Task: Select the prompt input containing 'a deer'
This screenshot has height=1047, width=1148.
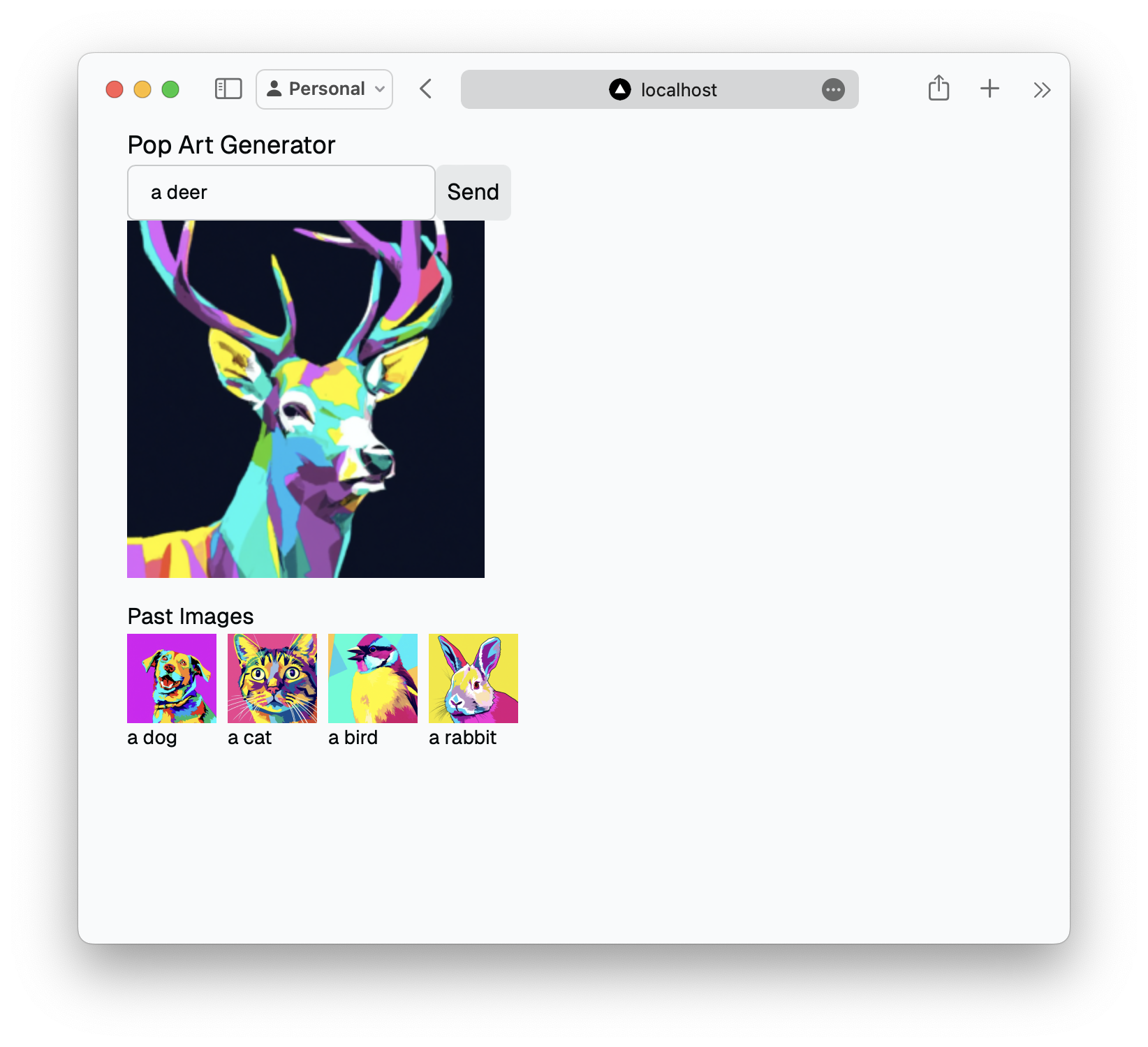Action: tap(281, 192)
